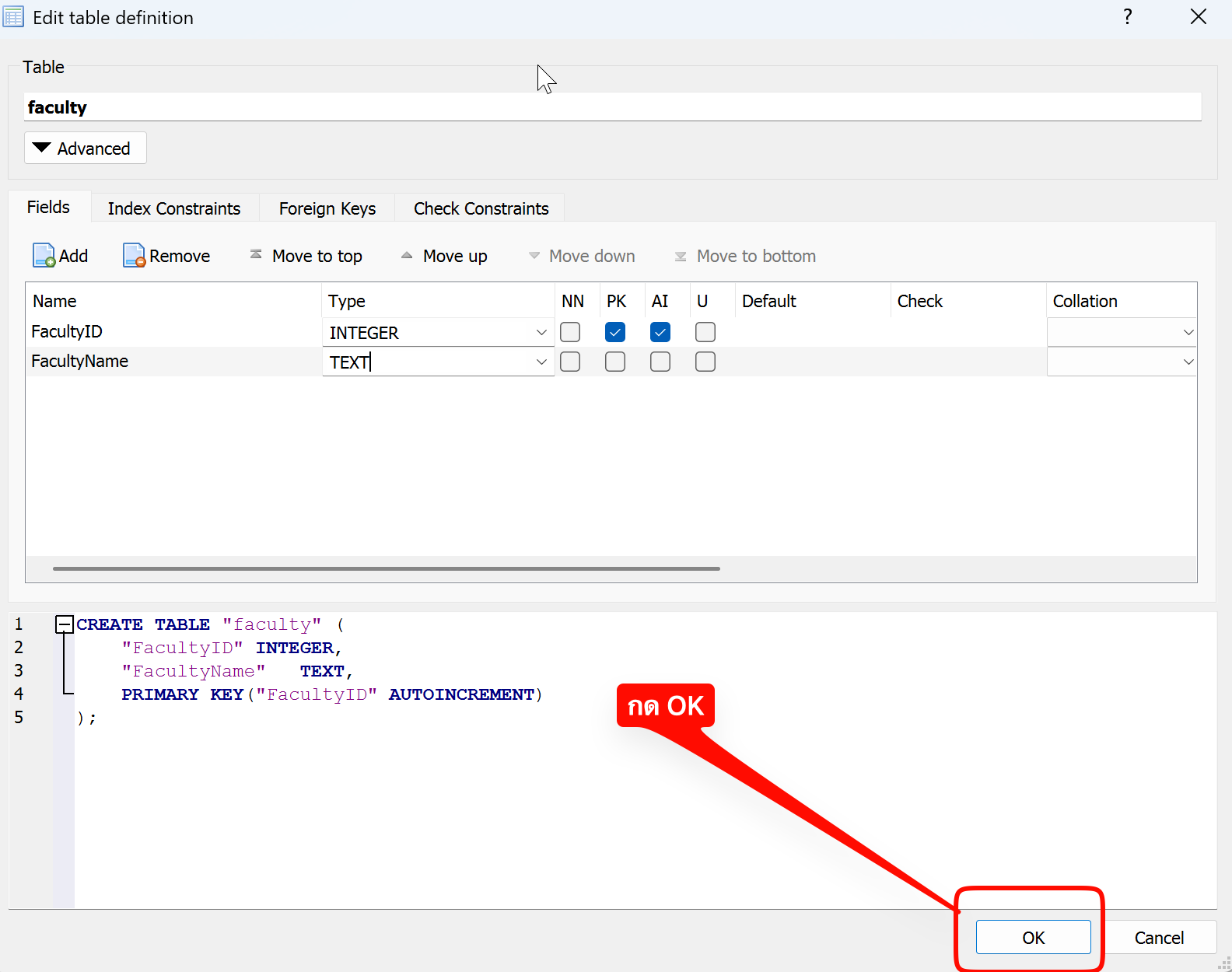Collapse the SQL code fold marker

coord(65,624)
